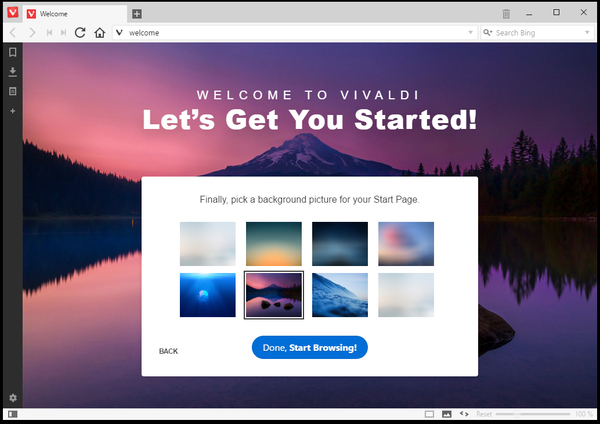Viewport: 600px width, 424px height.
Task: Open the Notes panel icon
Action: (13, 91)
